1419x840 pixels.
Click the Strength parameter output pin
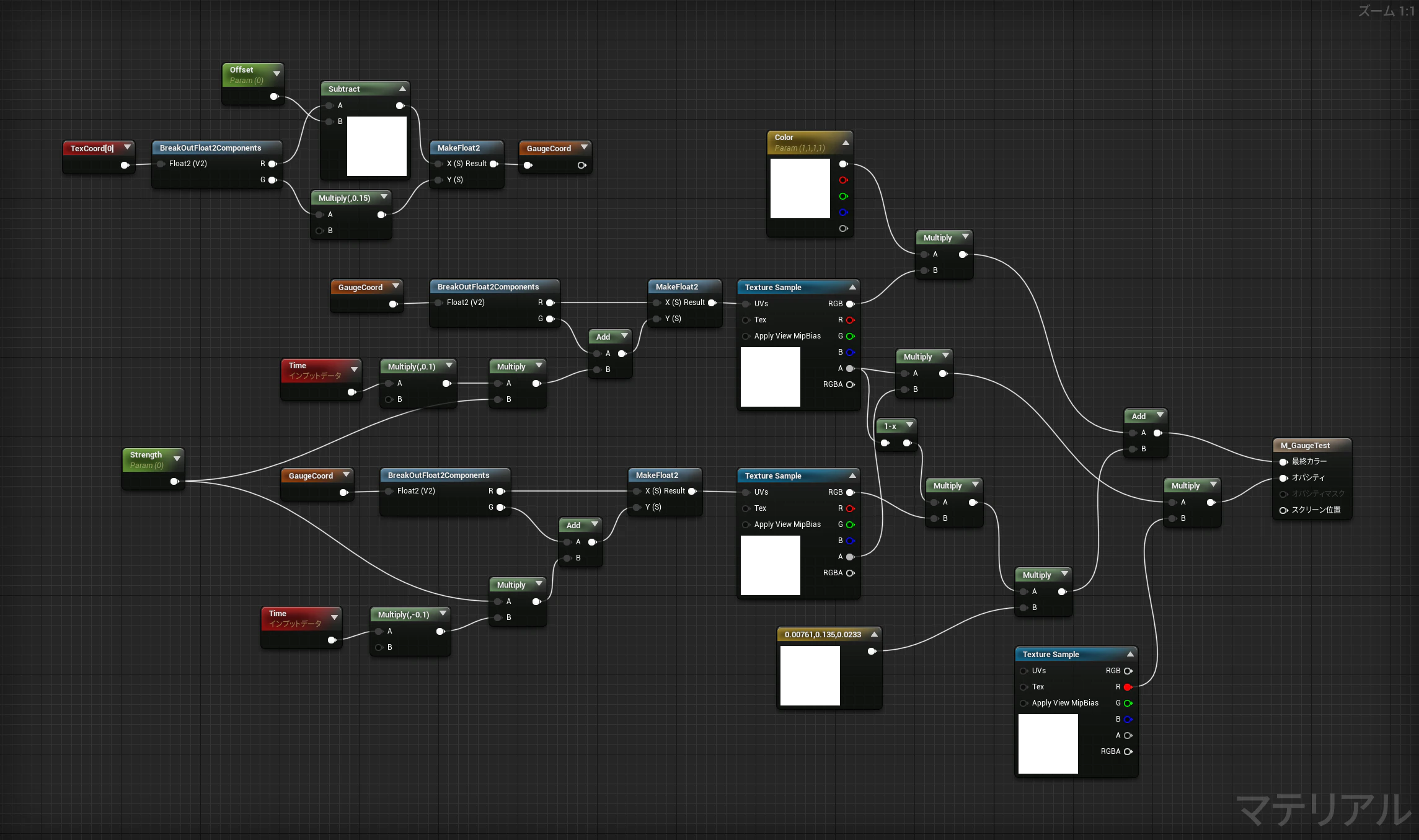[x=175, y=481]
